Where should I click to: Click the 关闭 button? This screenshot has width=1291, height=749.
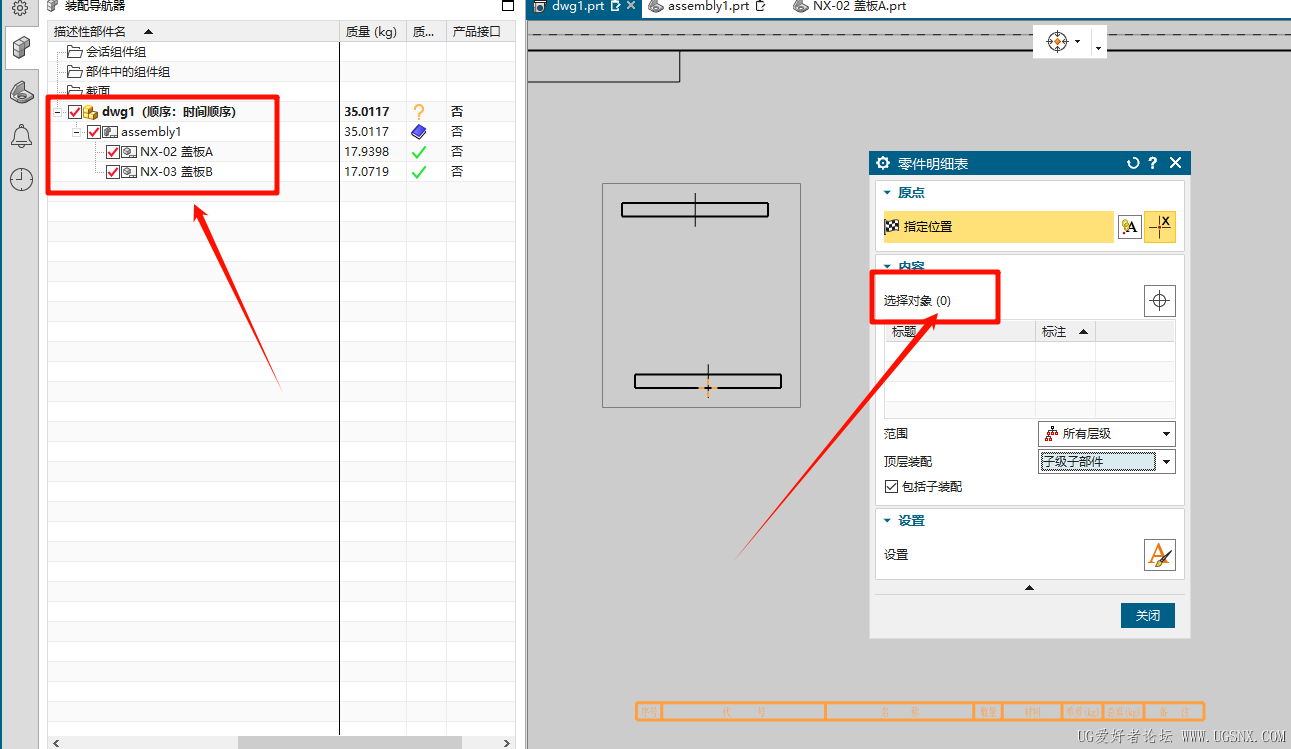tap(1148, 615)
